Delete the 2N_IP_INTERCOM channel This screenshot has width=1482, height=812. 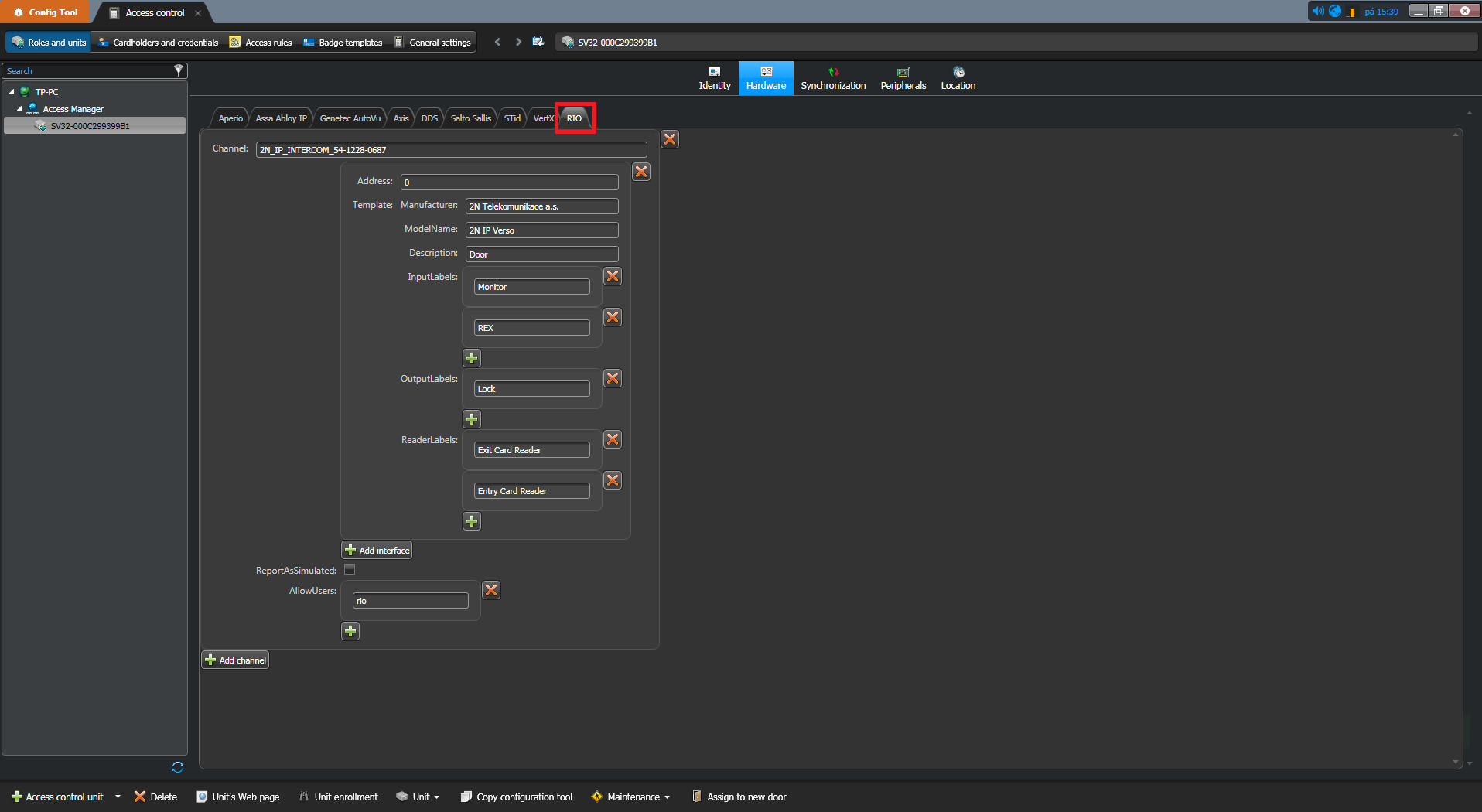pyautogui.click(x=670, y=139)
